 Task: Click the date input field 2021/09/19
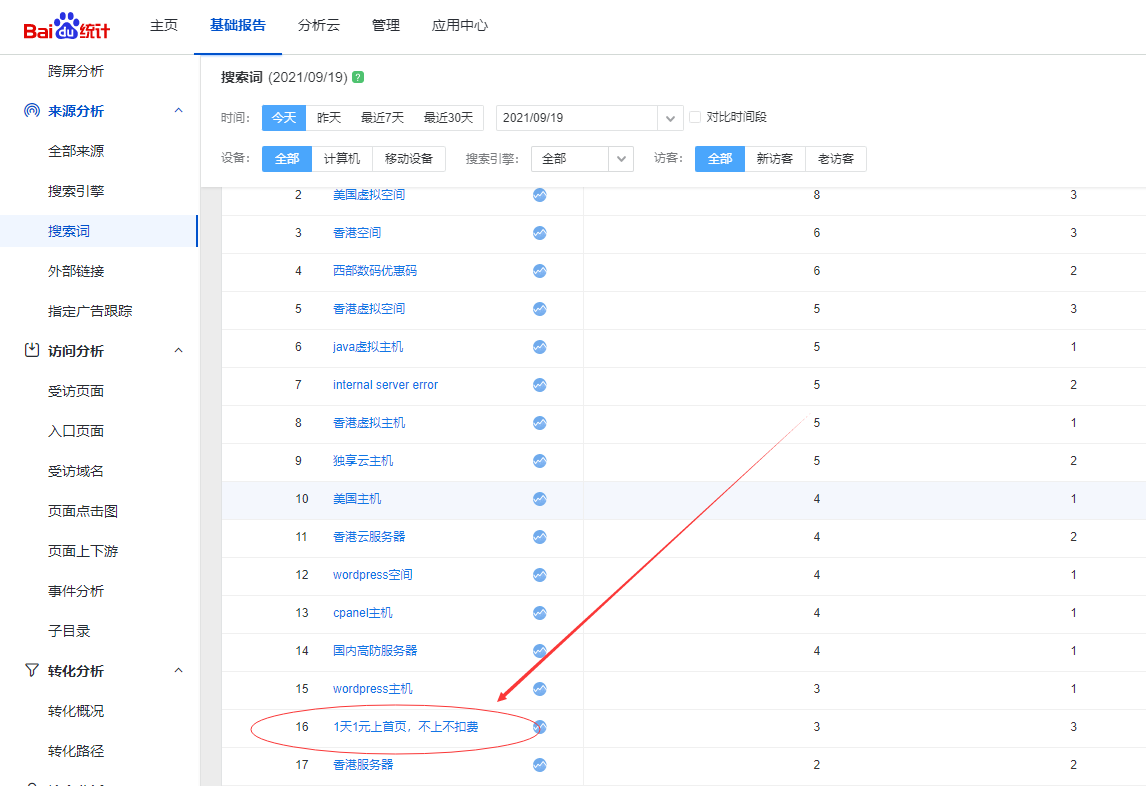click(x=577, y=118)
